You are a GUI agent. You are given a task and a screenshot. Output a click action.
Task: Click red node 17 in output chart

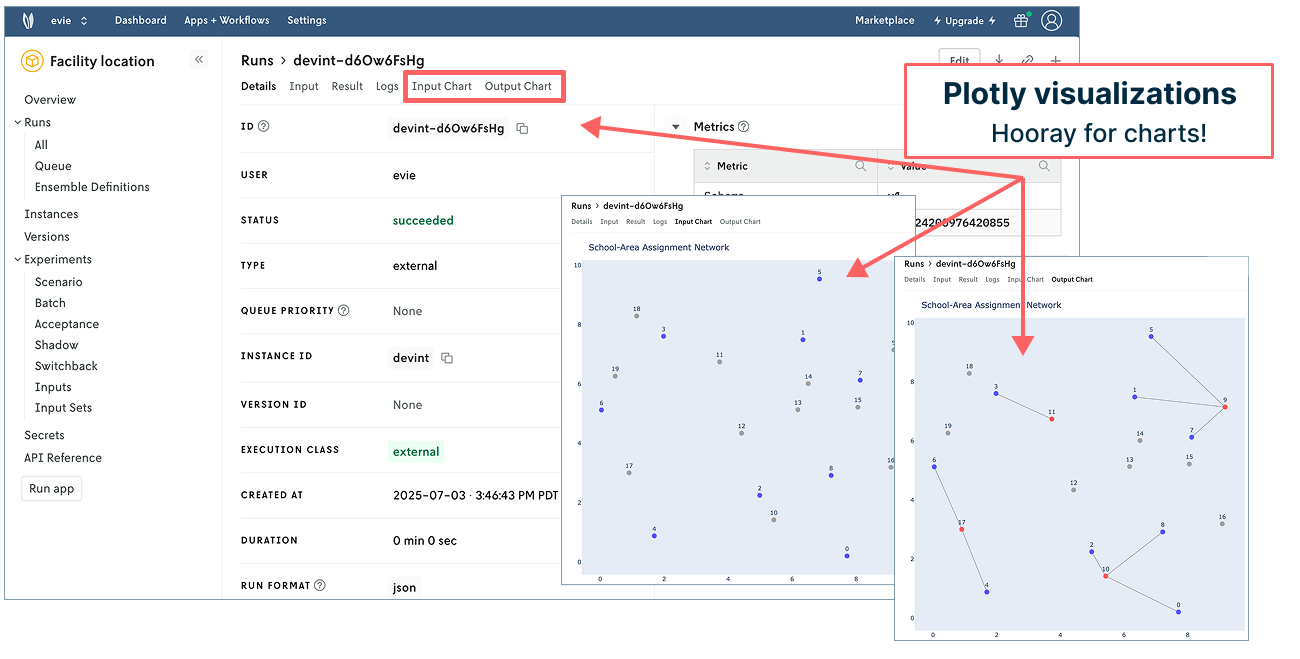pyautogui.click(x=962, y=529)
